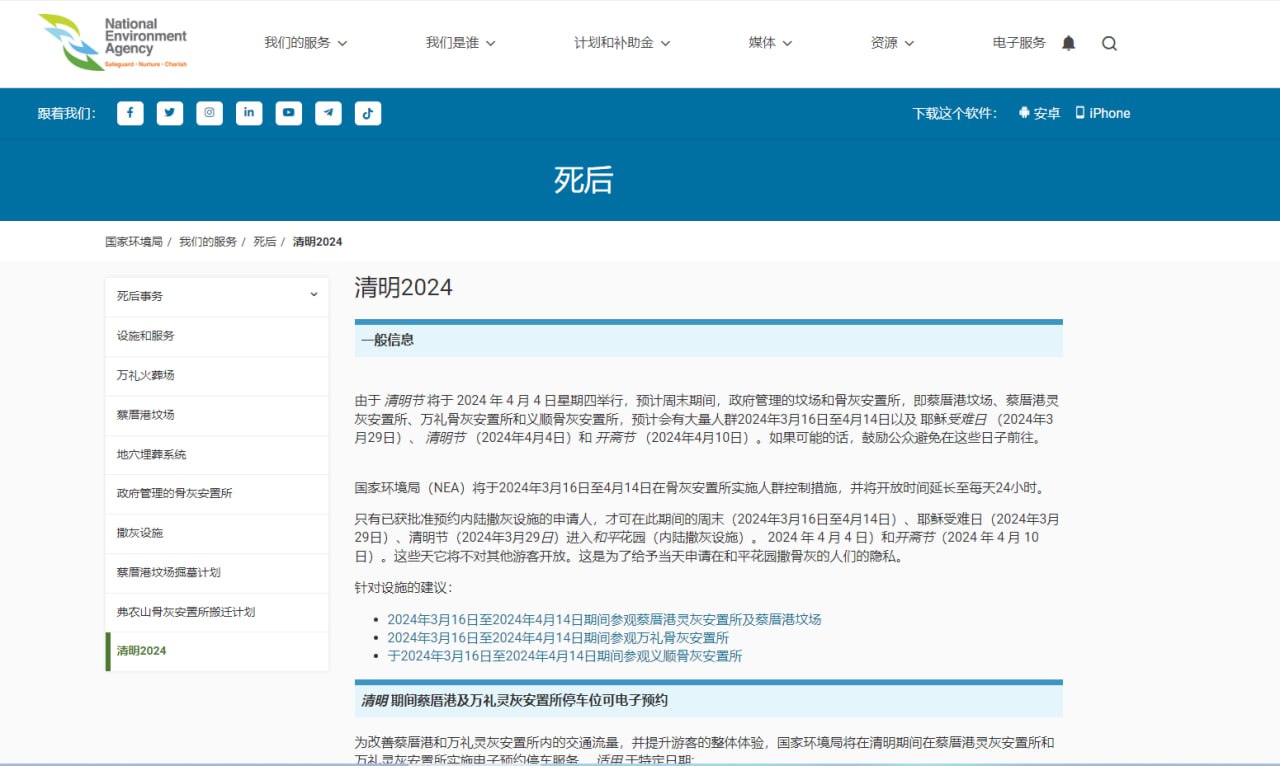
Task: Expand the 计划和补助金 menu
Action: coord(622,43)
